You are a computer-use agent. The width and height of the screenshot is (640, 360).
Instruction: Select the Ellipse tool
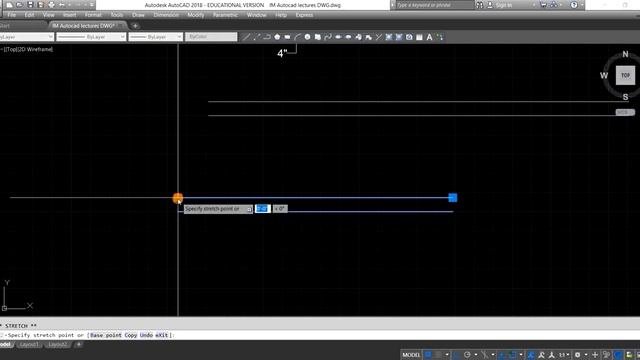pos(338,37)
